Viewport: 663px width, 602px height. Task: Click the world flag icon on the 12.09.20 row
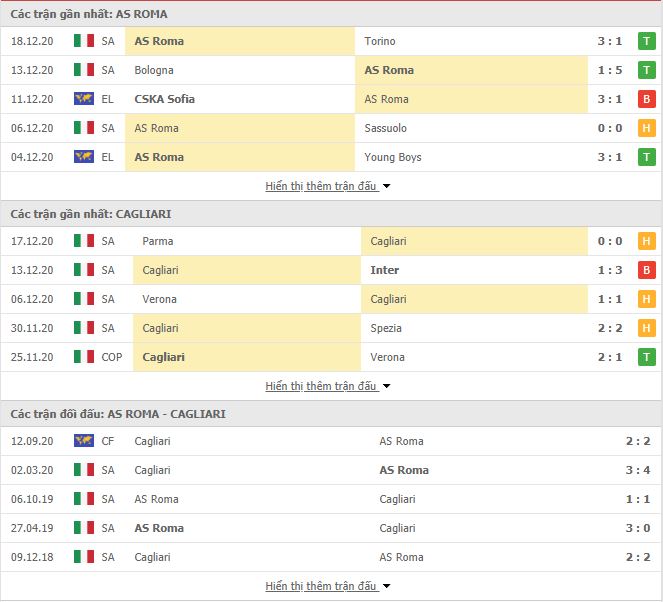click(x=84, y=441)
